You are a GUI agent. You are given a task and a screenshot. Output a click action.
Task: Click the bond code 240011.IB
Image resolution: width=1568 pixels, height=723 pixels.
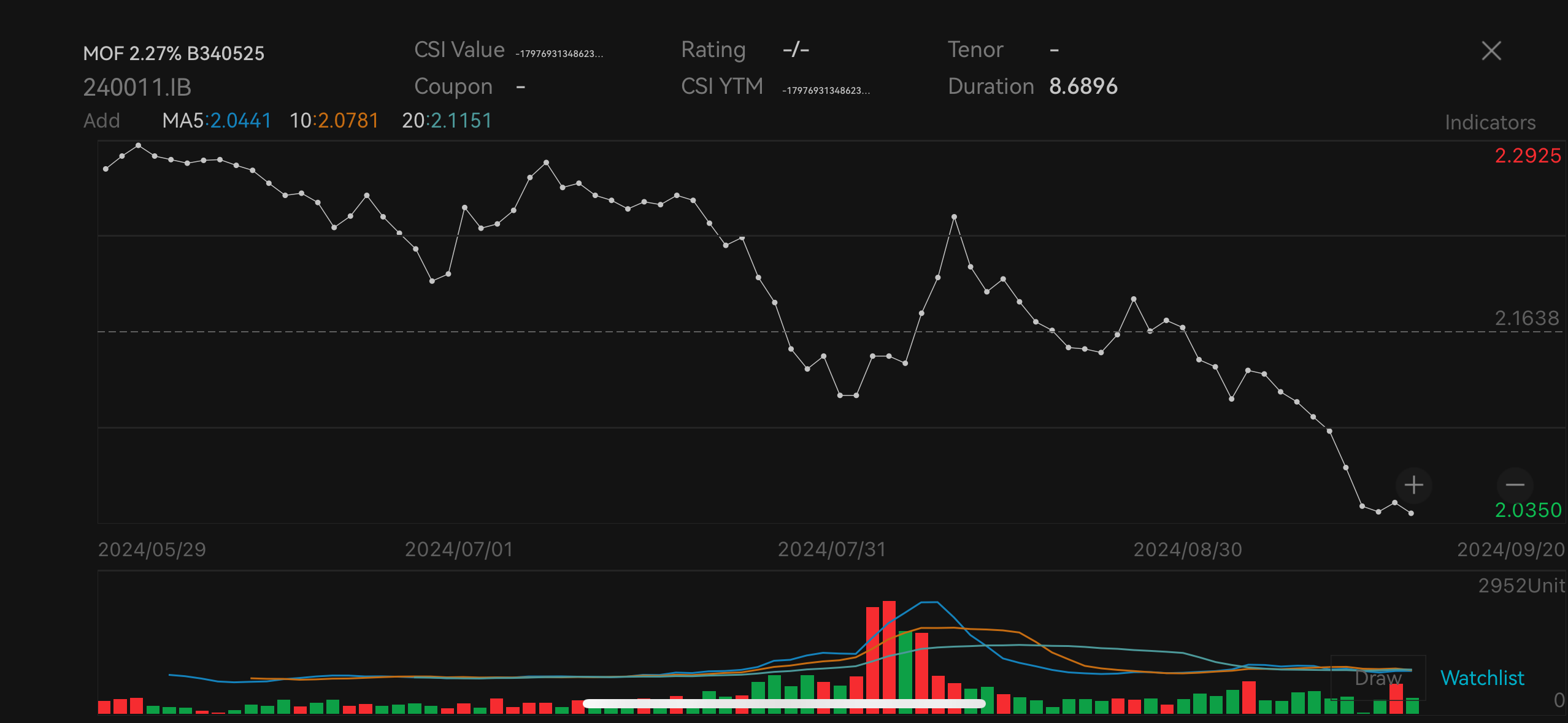(137, 88)
